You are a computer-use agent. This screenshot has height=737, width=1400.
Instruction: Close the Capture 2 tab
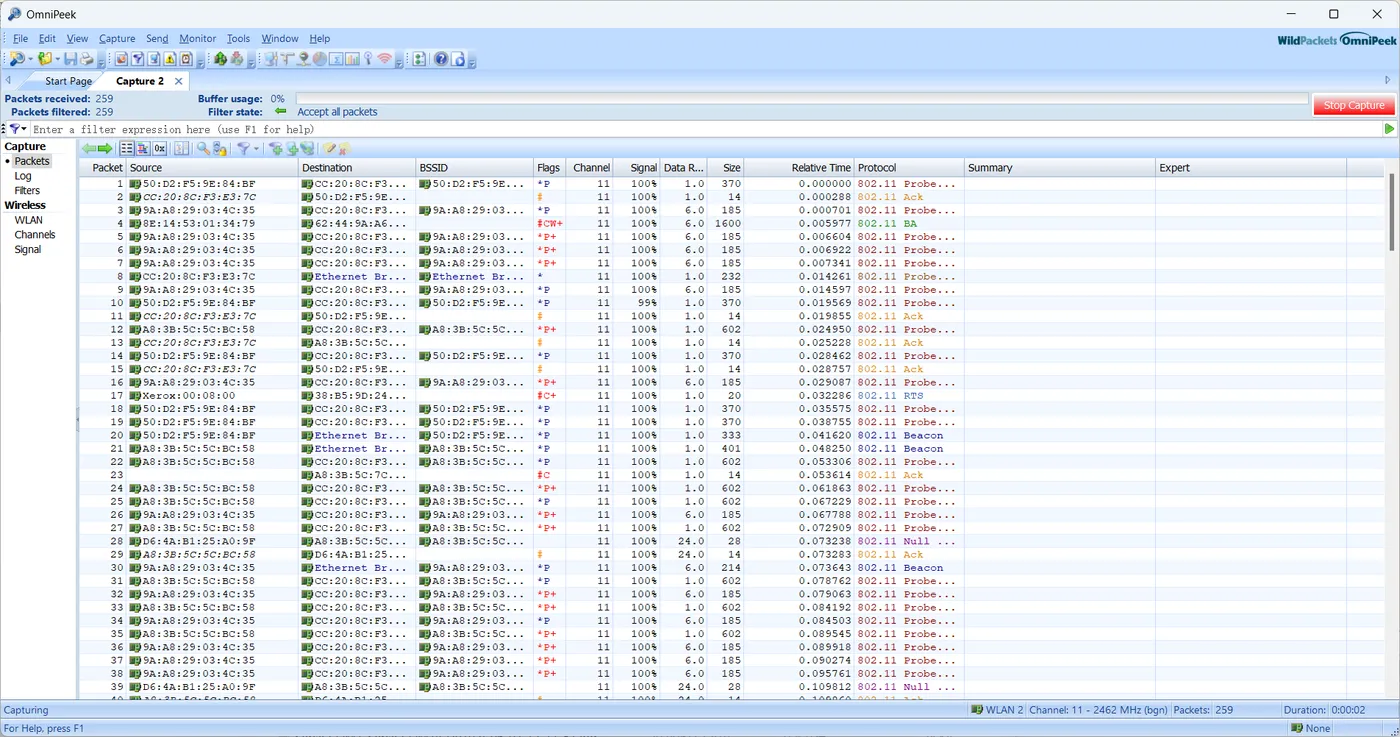pyautogui.click(x=179, y=81)
